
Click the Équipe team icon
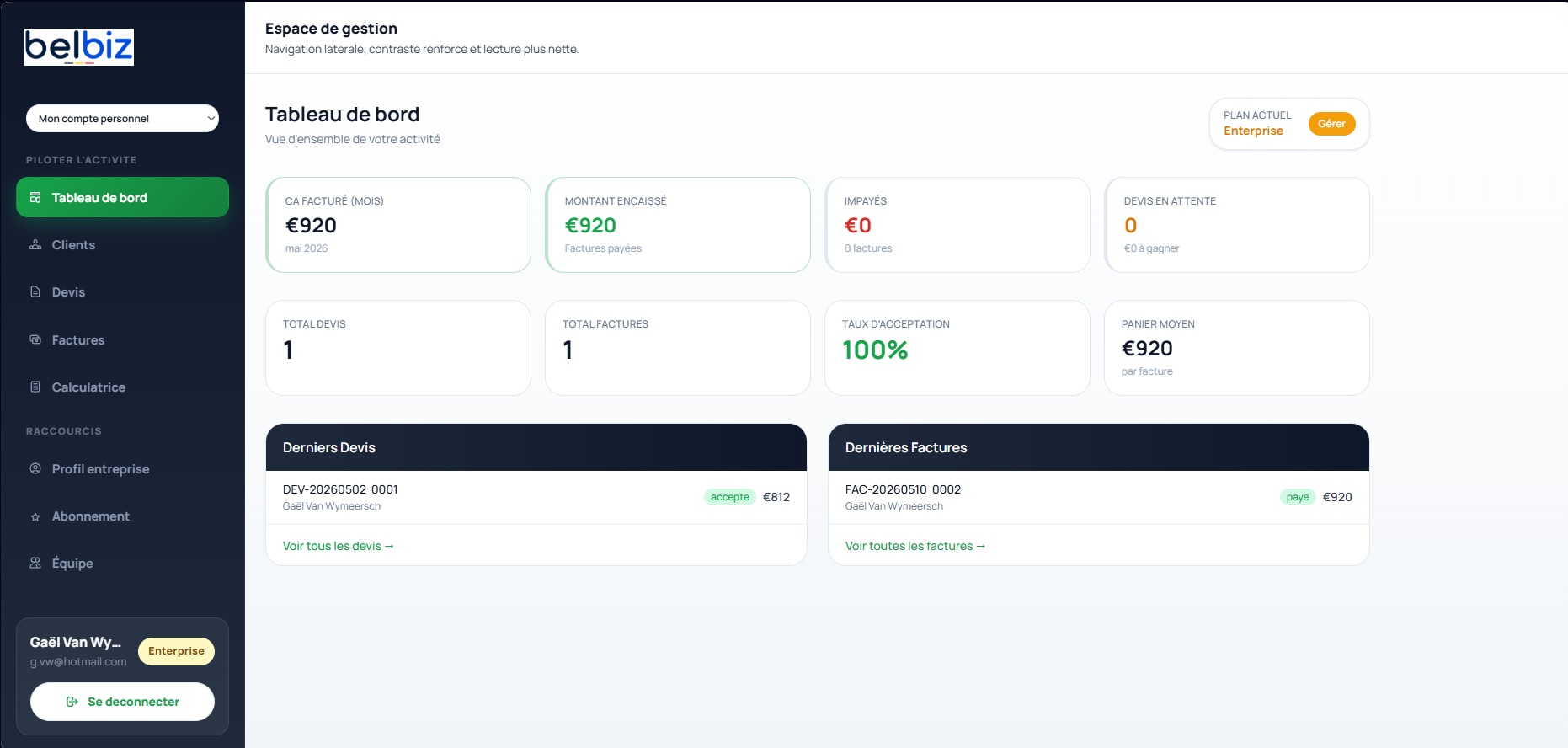[x=35, y=564]
